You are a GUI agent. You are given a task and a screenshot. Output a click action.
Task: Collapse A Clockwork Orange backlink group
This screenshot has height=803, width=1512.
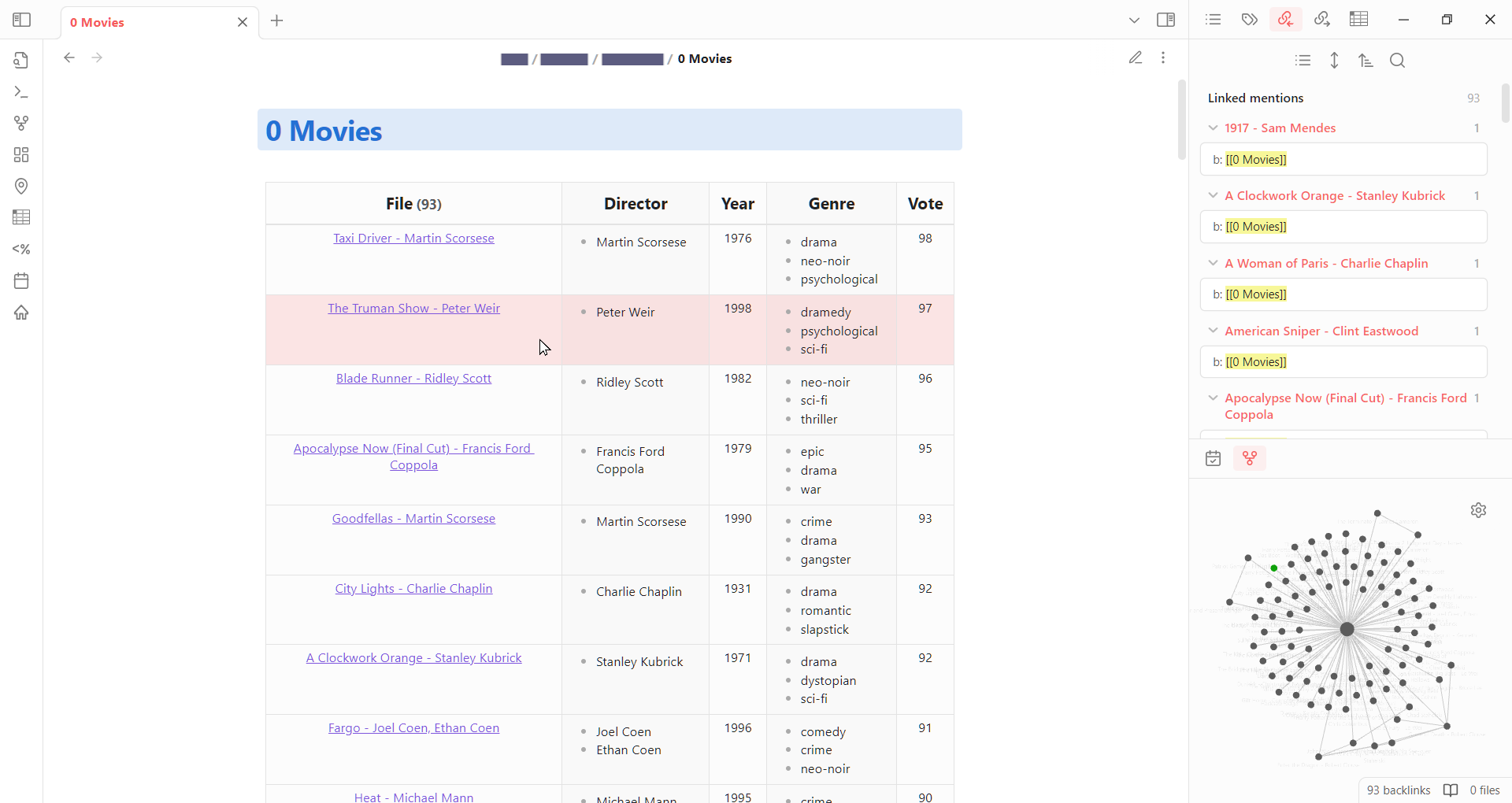[x=1213, y=195]
